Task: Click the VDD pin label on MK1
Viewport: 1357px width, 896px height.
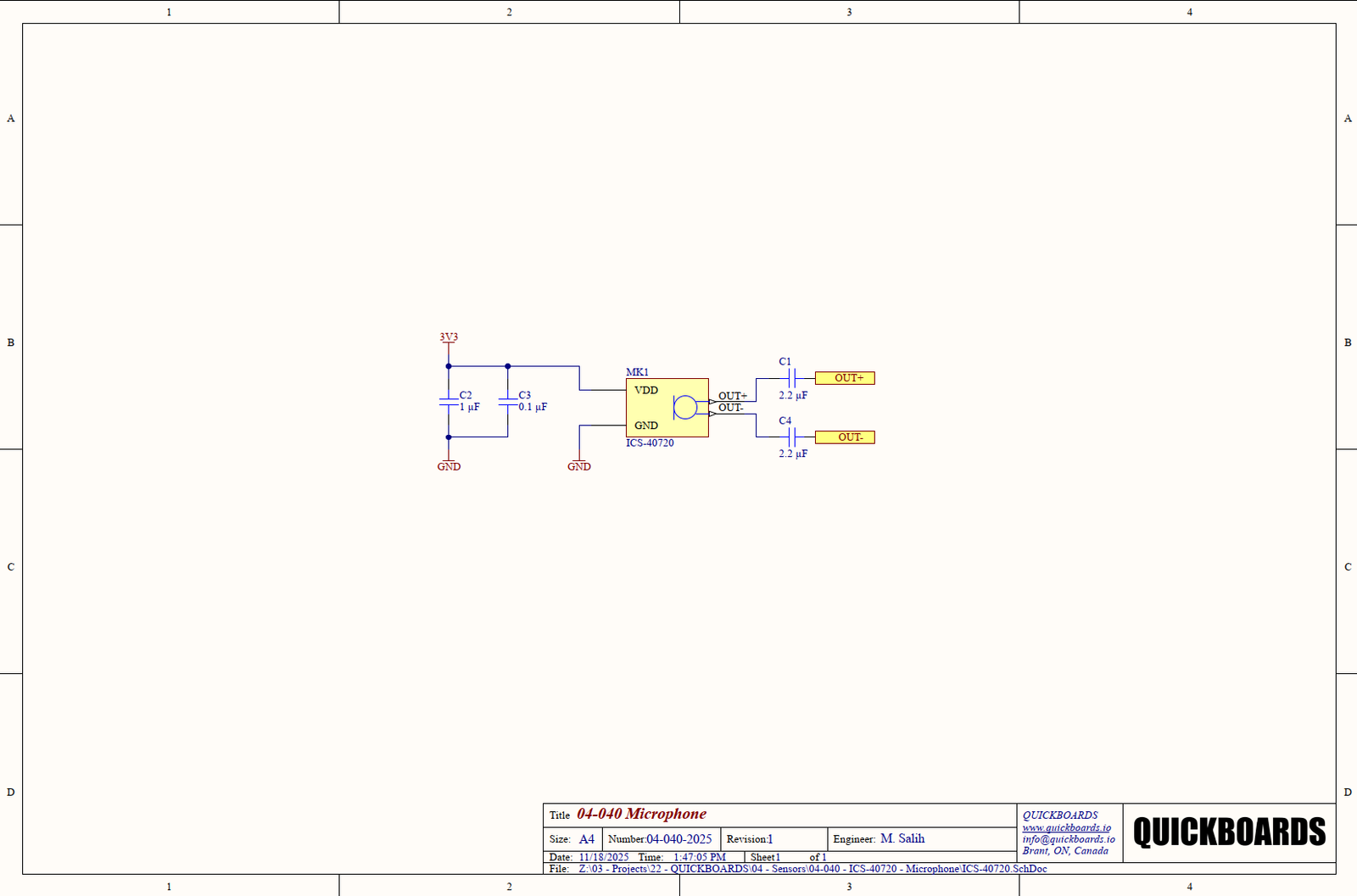Action: point(646,391)
